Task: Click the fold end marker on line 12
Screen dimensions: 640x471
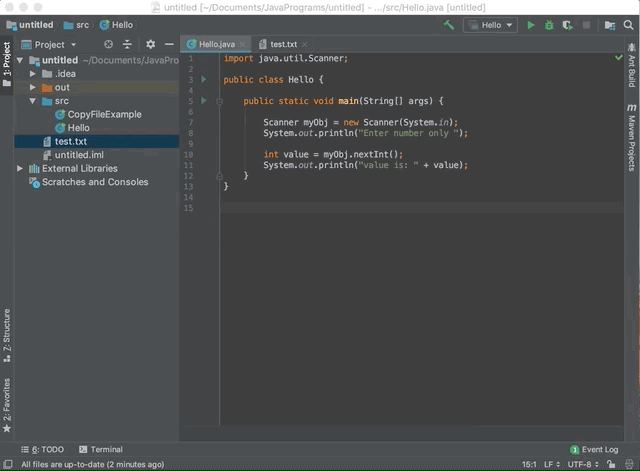Action: click(x=219, y=176)
